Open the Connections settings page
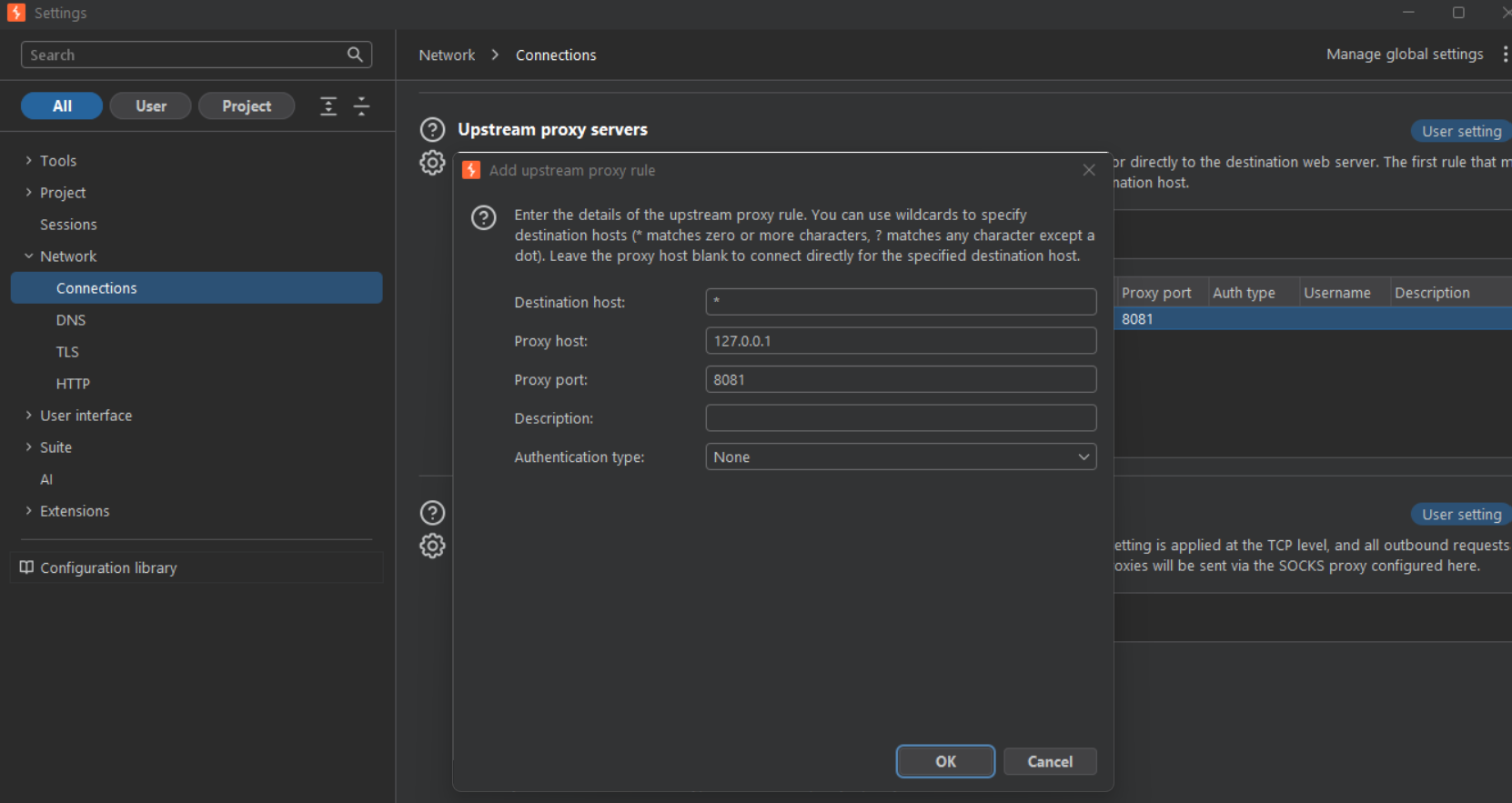 click(197, 288)
